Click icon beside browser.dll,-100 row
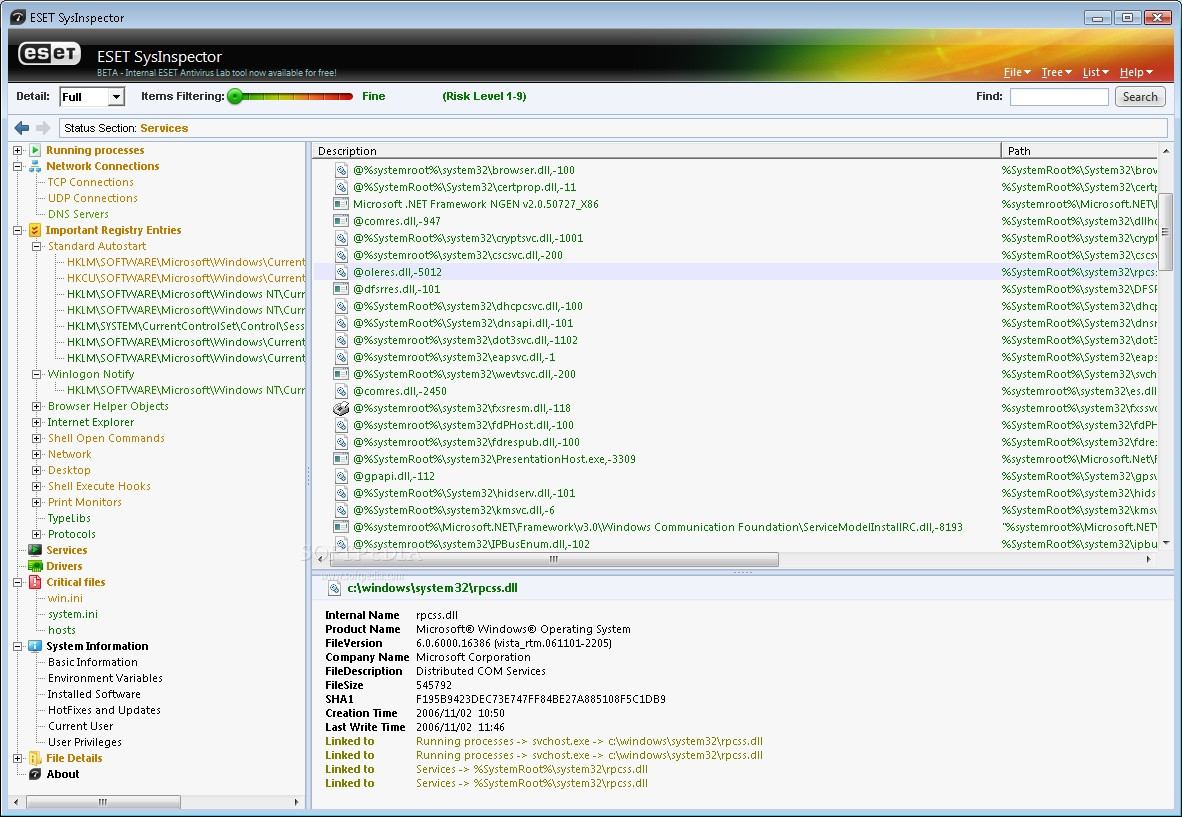 pos(341,170)
